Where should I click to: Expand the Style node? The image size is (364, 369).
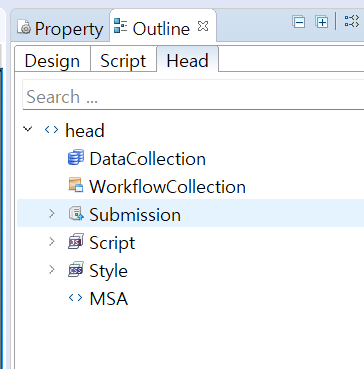click(52, 269)
